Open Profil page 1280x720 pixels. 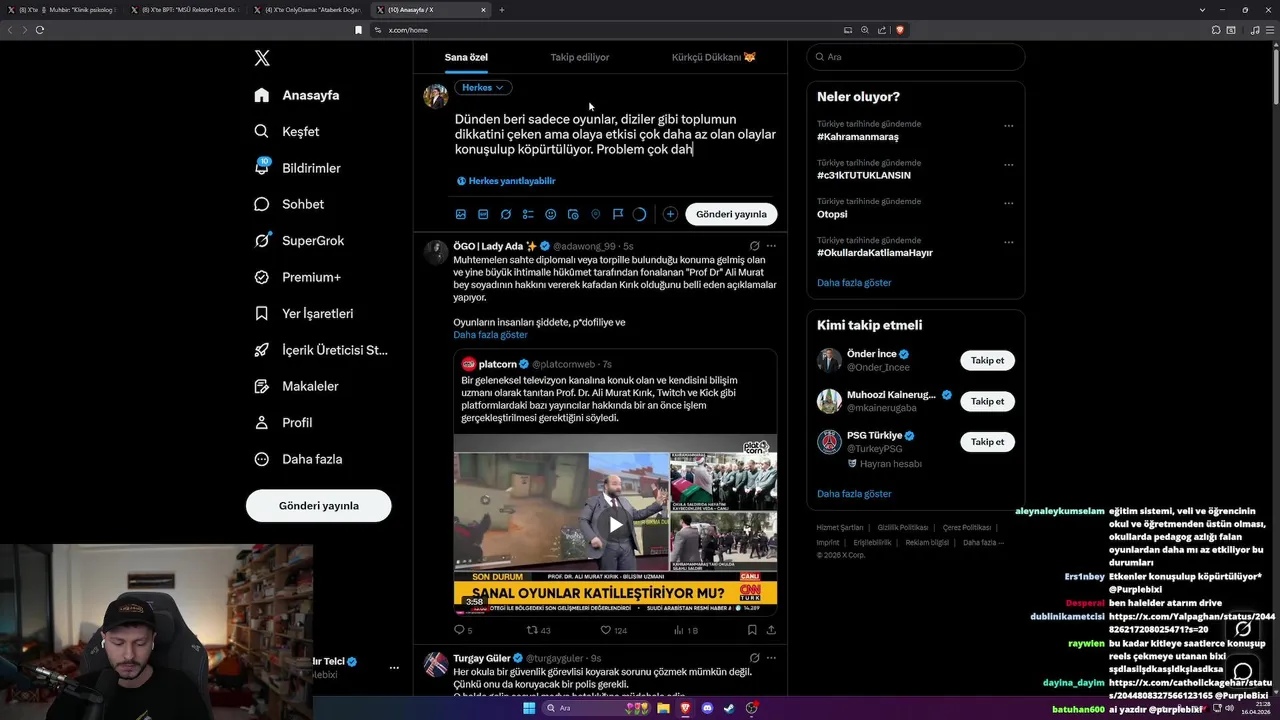[283, 422]
